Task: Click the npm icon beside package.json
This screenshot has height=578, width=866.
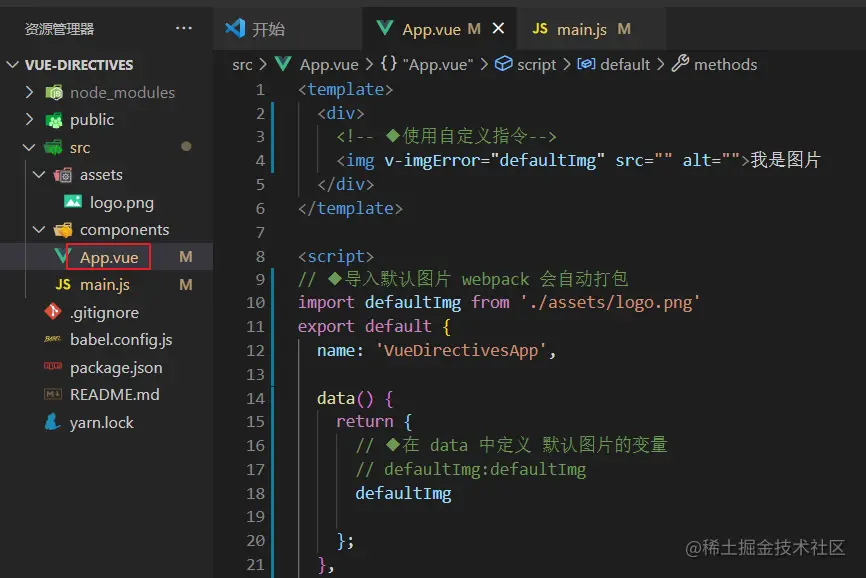Action: [53, 365]
